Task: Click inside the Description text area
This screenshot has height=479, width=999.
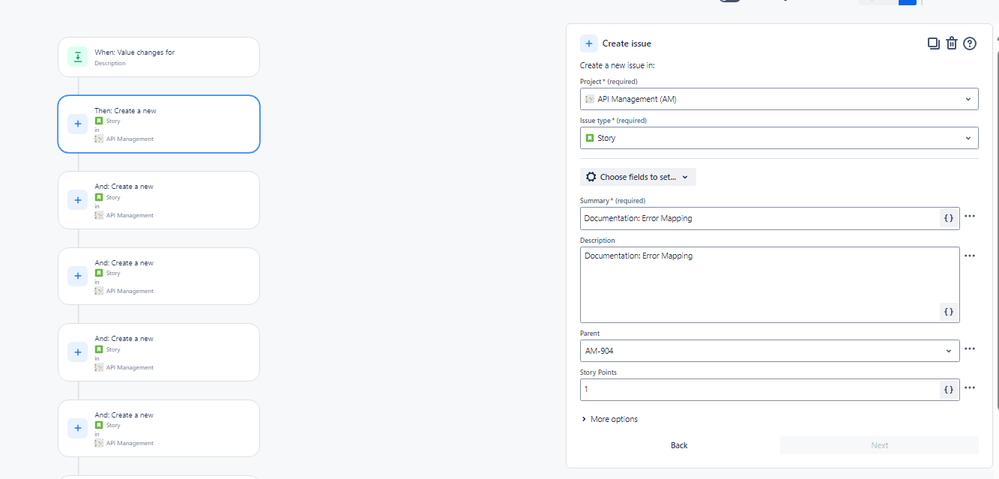Action: 770,285
